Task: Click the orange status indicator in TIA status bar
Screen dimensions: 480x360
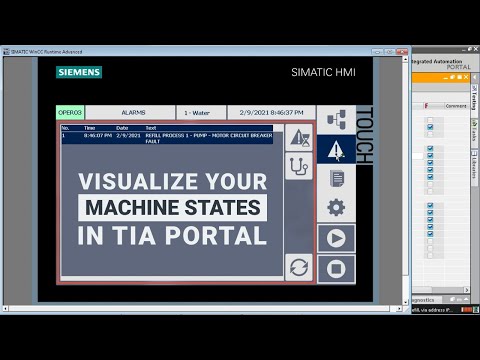Action: coord(467,310)
